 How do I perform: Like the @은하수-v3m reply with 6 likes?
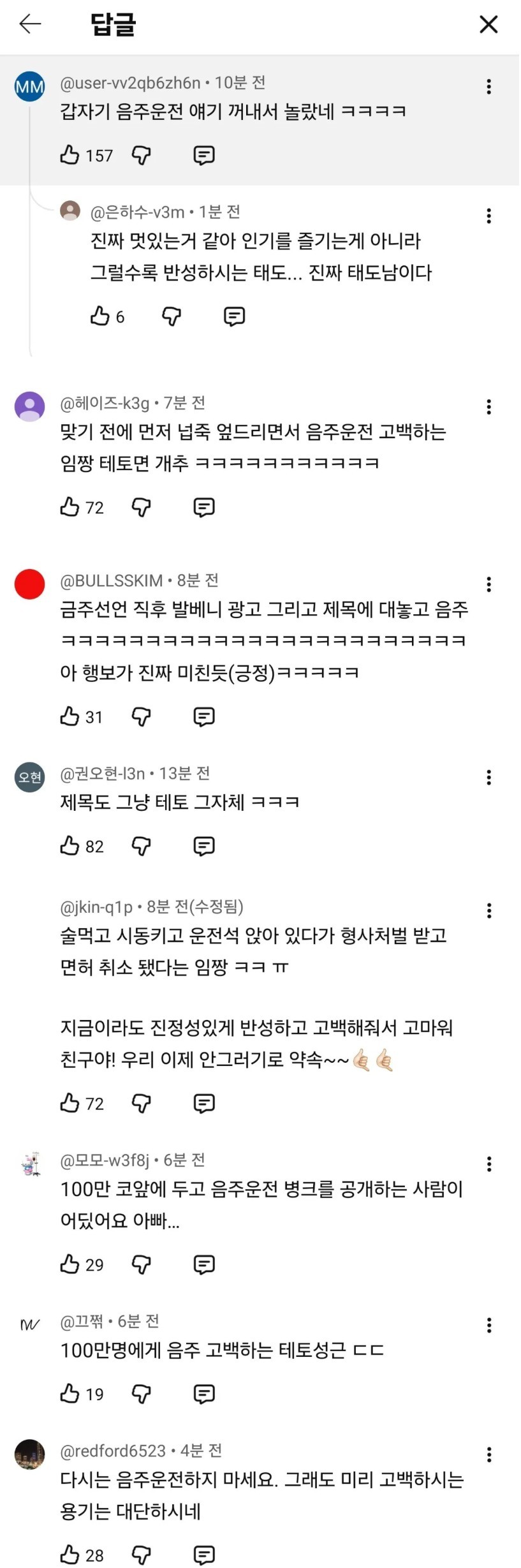[x=100, y=316]
